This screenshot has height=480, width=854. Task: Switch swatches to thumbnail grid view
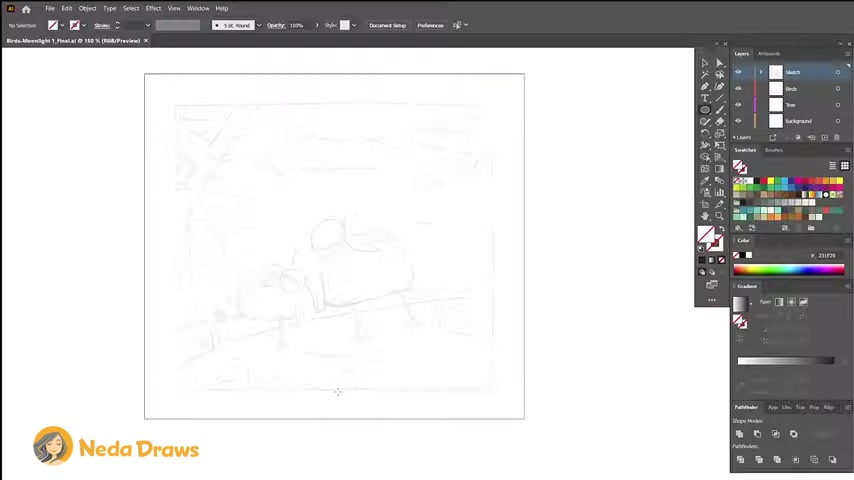pos(845,166)
